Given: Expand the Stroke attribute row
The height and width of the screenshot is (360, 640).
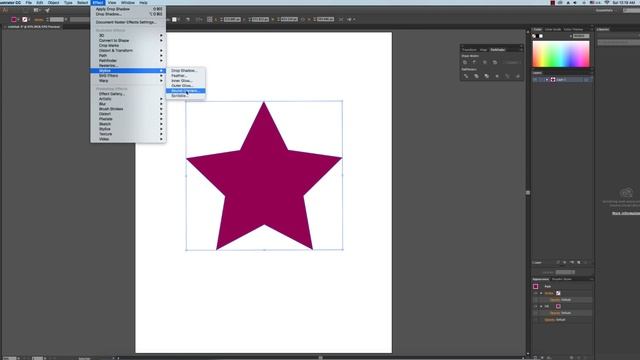Looking at the screenshot, I should (541, 293).
